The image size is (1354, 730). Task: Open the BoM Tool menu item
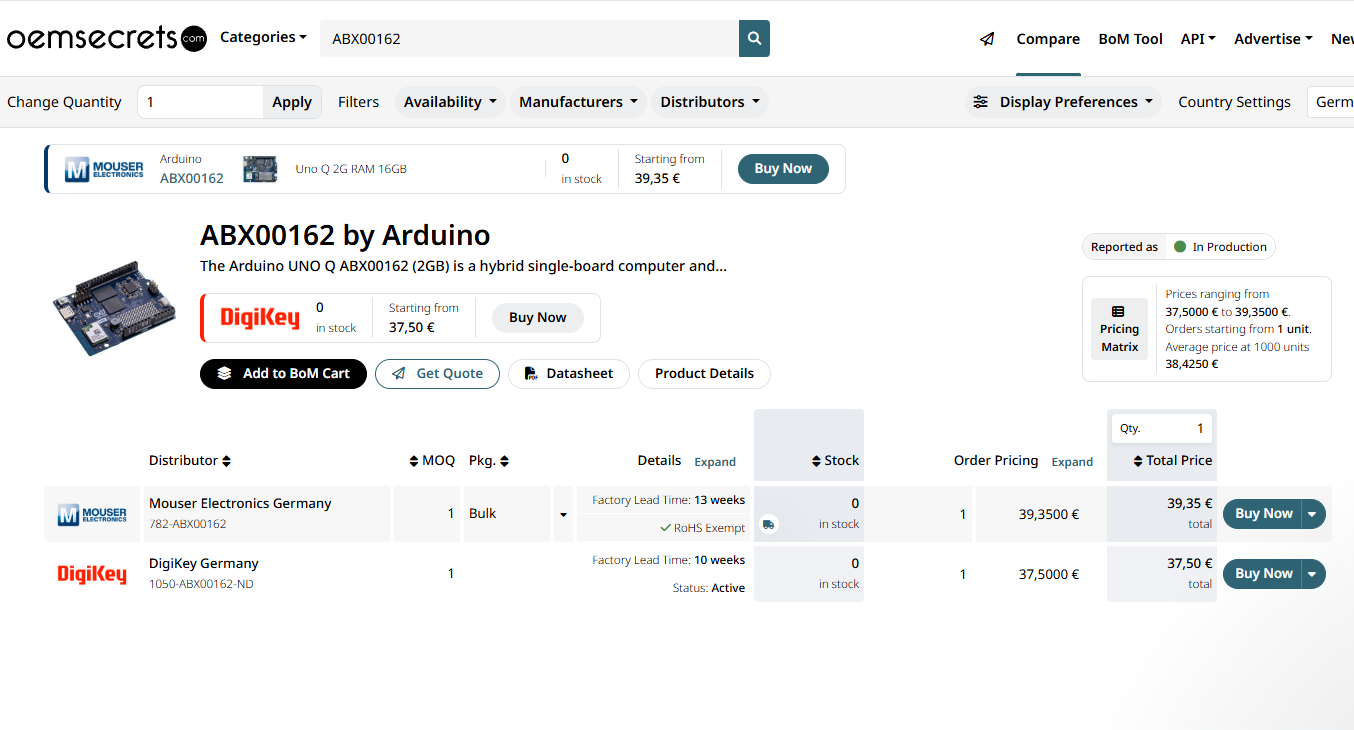pos(1130,39)
